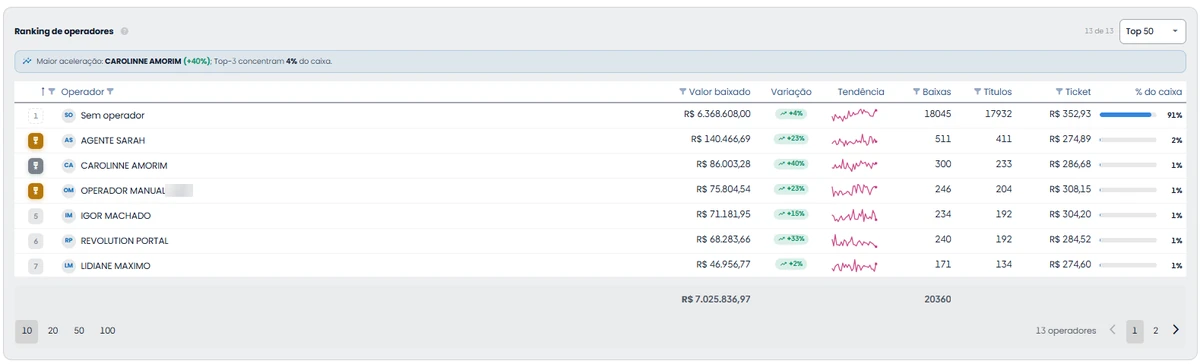The height and width of the screenshot is (364, 1200).
Task: Select page 1 in pagination
Action: click(x=1135, y=330)
